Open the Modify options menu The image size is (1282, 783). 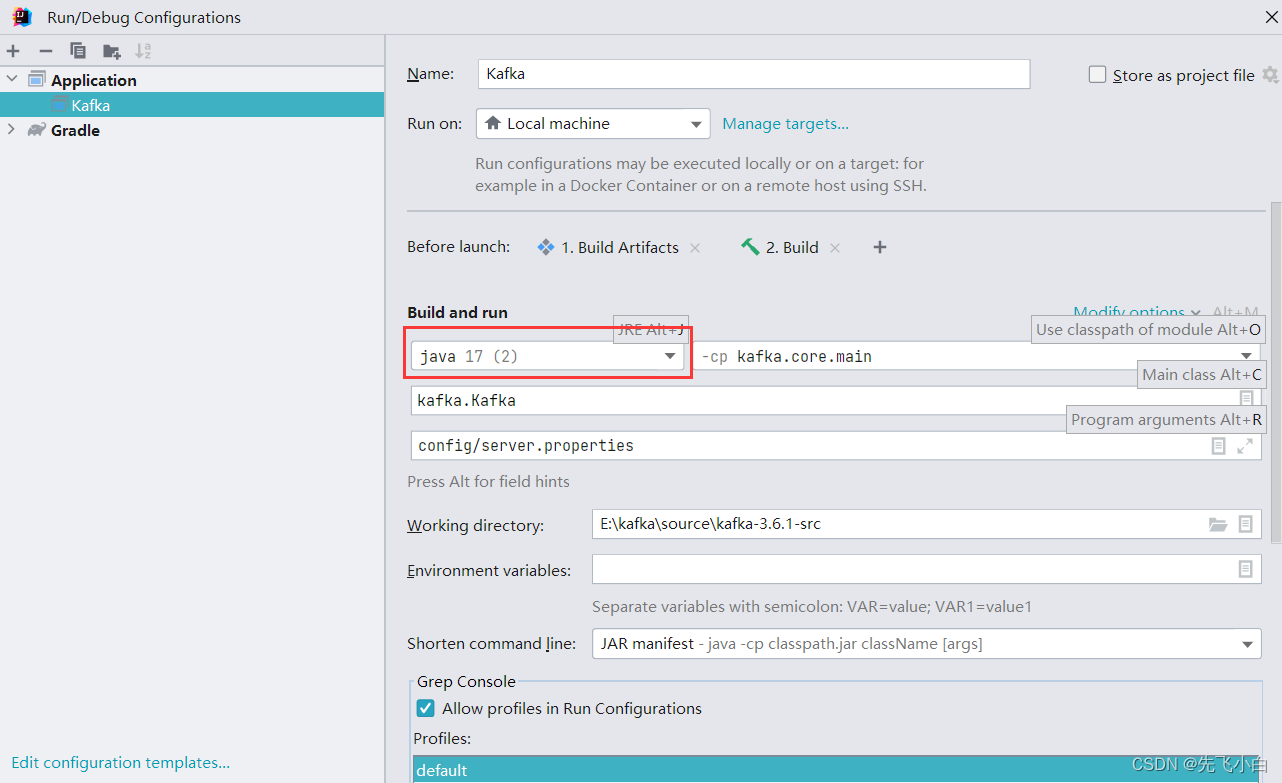1137,312
